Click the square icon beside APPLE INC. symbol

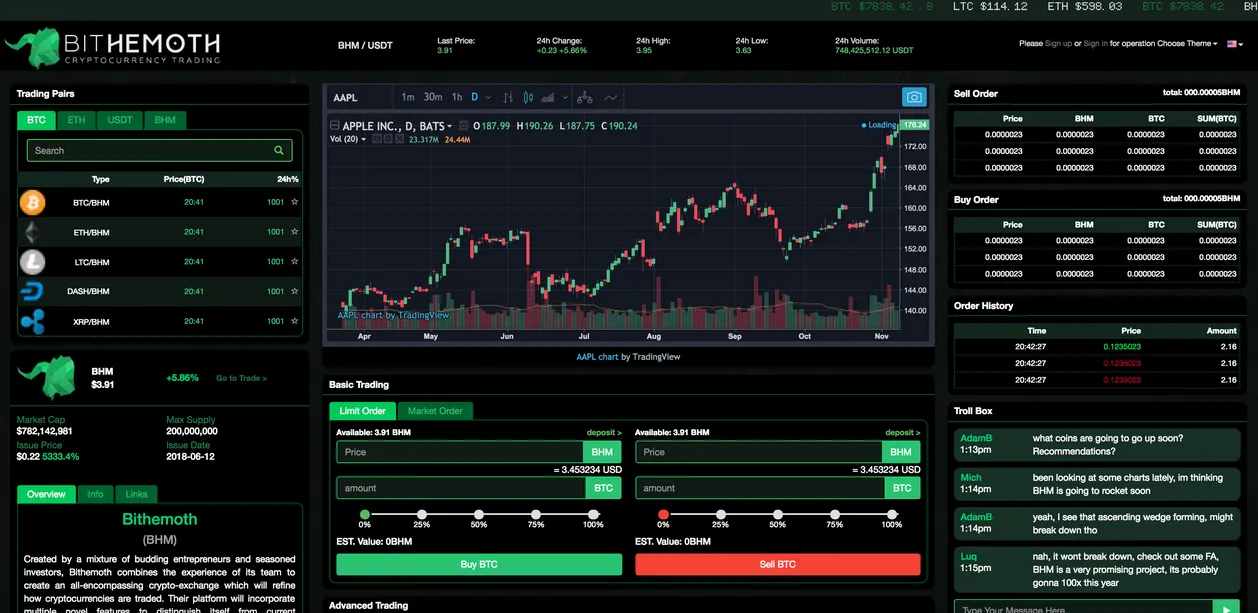(463, 125)
